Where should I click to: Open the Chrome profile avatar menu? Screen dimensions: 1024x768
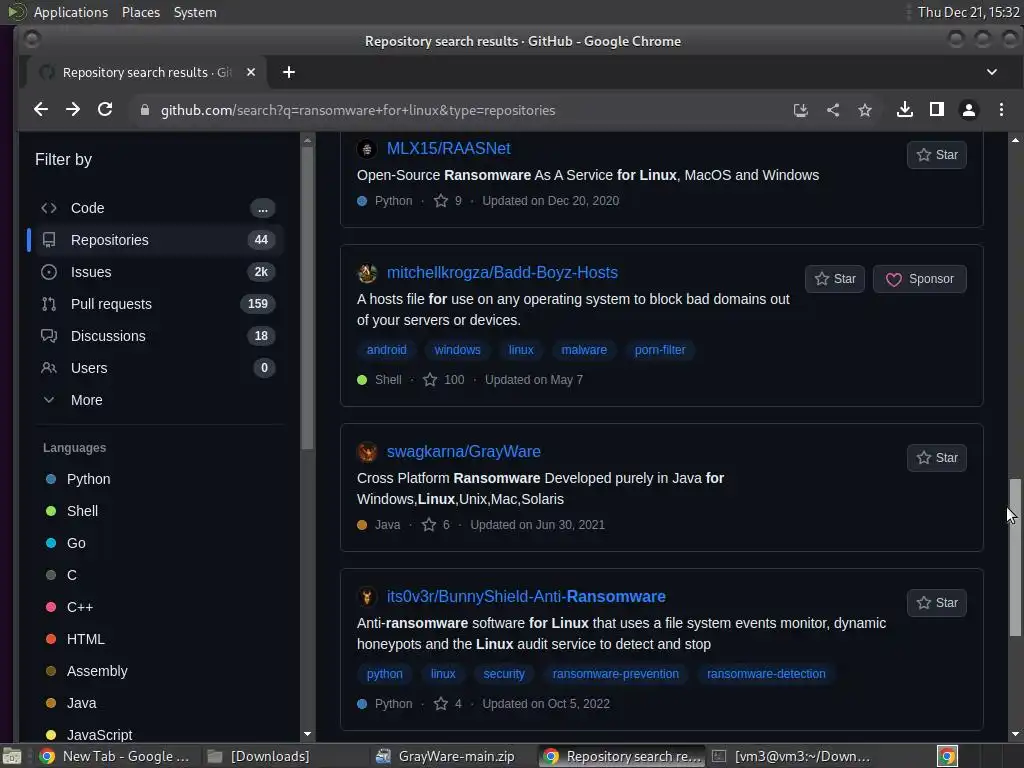click(968, 110)
